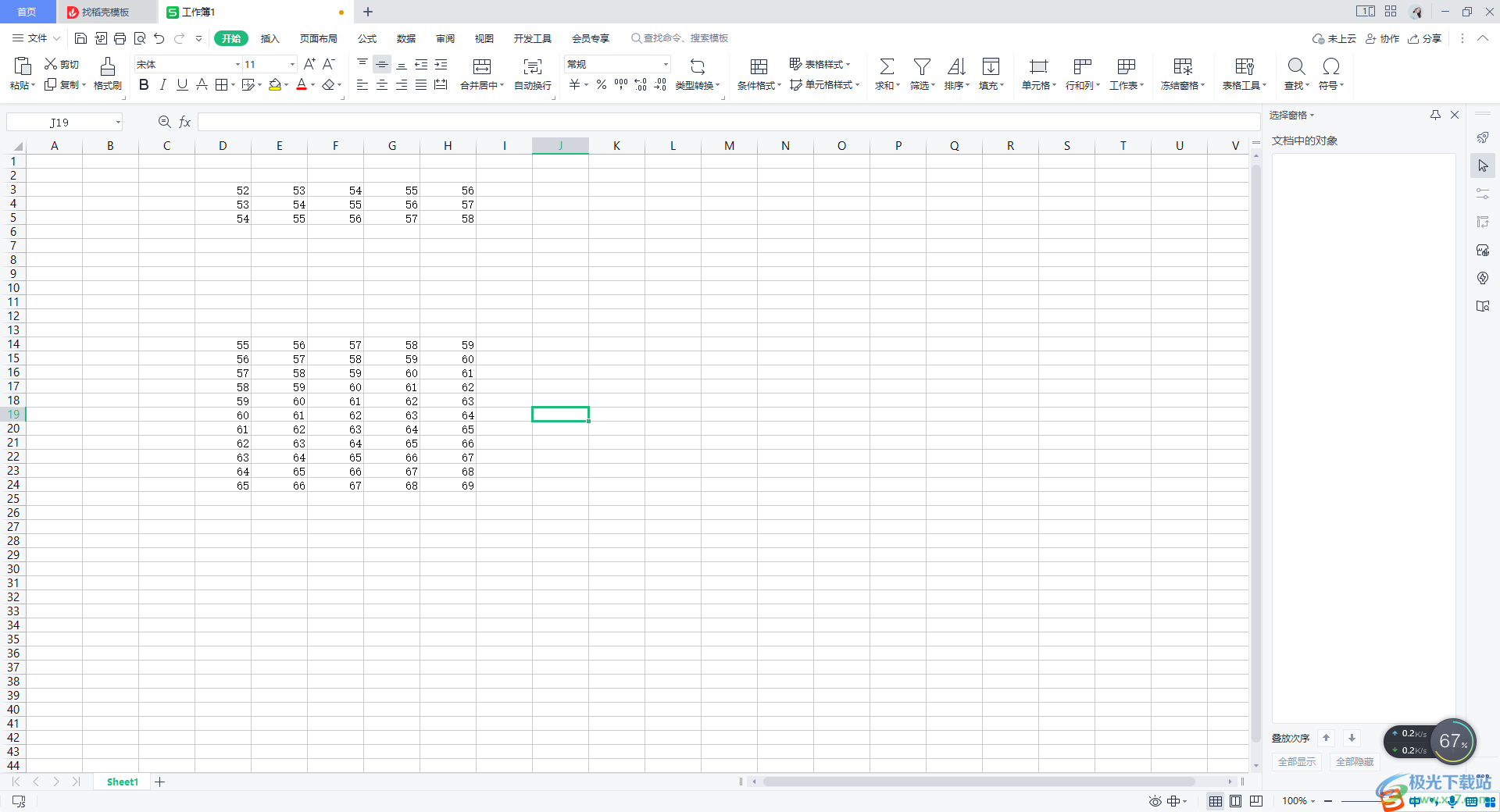
Task: Add a new sheet with plus button
Action: [x=159, y=782]
